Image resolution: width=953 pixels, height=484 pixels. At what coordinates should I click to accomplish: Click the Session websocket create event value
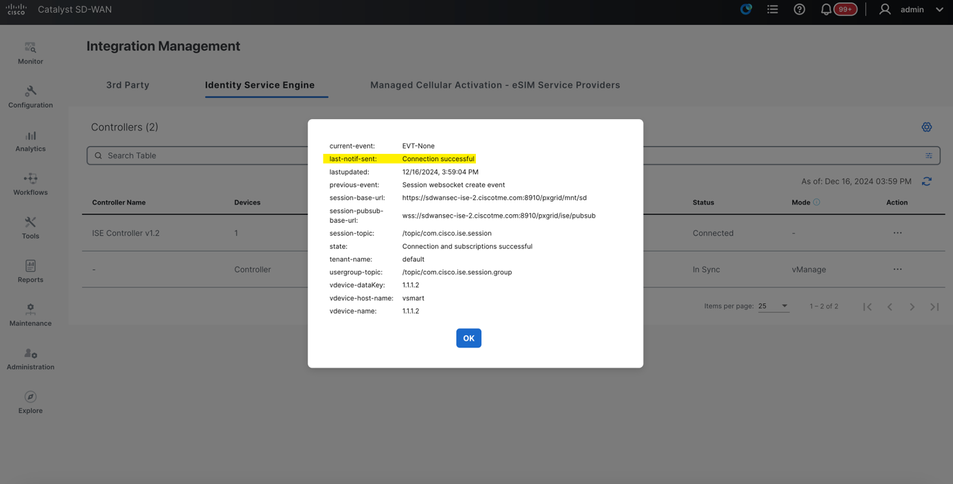click(x=453, y=185)
